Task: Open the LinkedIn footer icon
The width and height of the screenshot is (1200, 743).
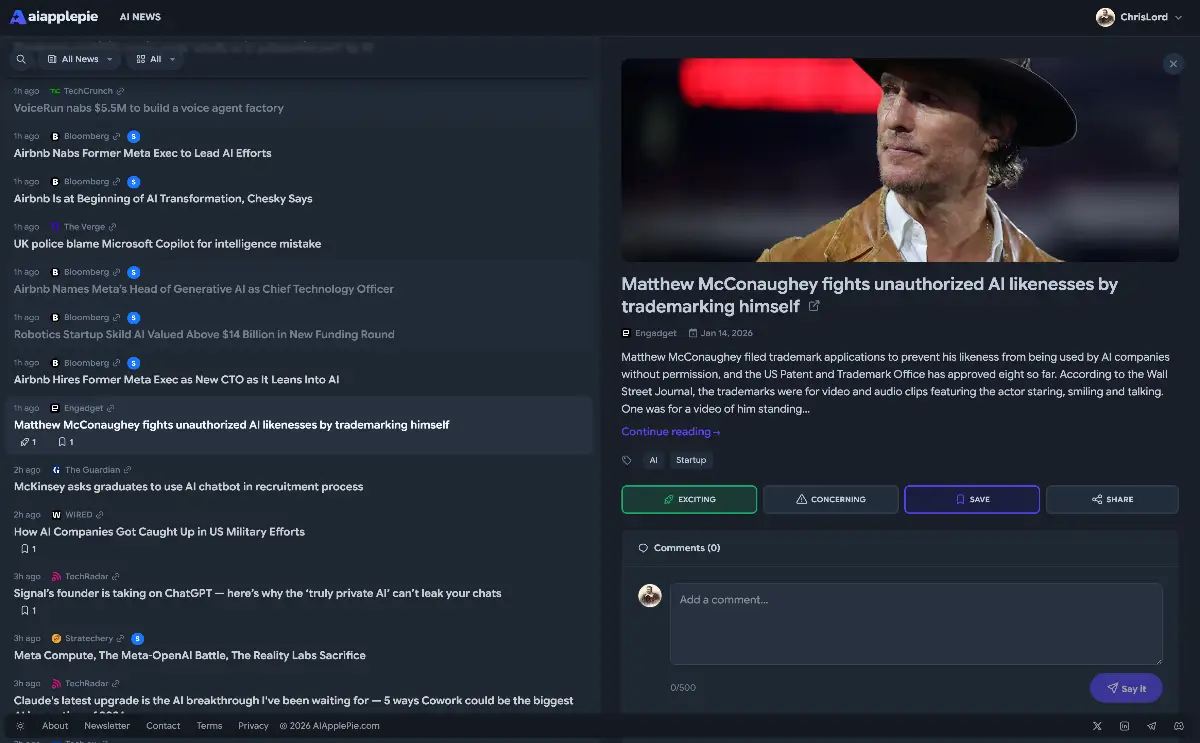Action: tap(1124, 726)
